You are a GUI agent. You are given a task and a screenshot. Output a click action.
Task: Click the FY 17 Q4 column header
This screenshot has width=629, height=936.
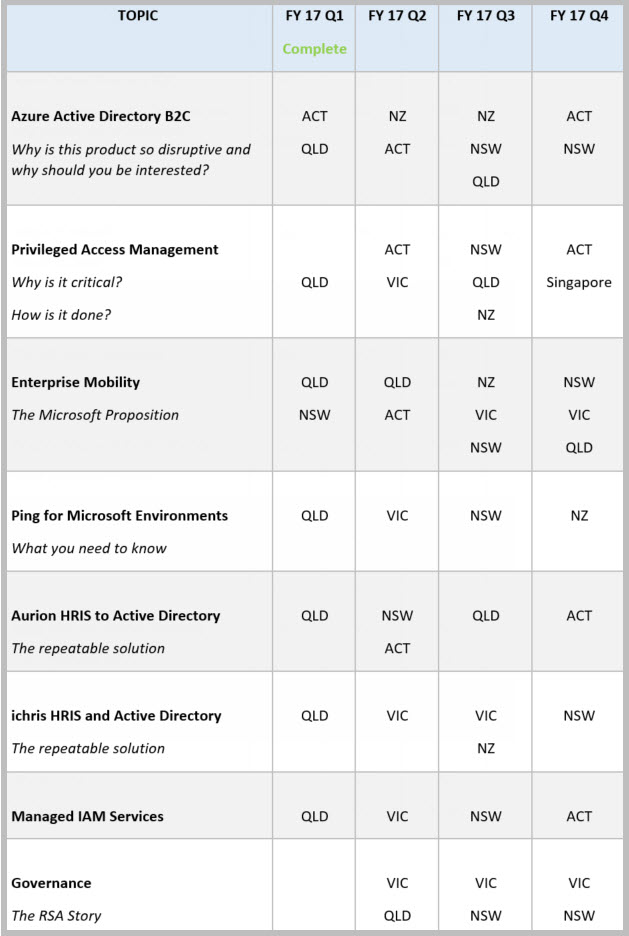(x=579, y=16)
